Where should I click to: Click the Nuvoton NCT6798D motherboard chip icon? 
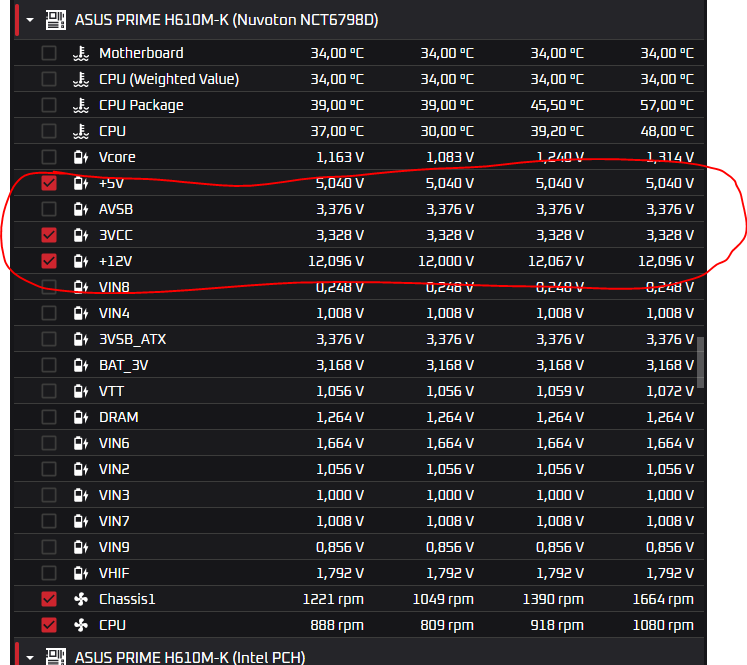(56, 20)
